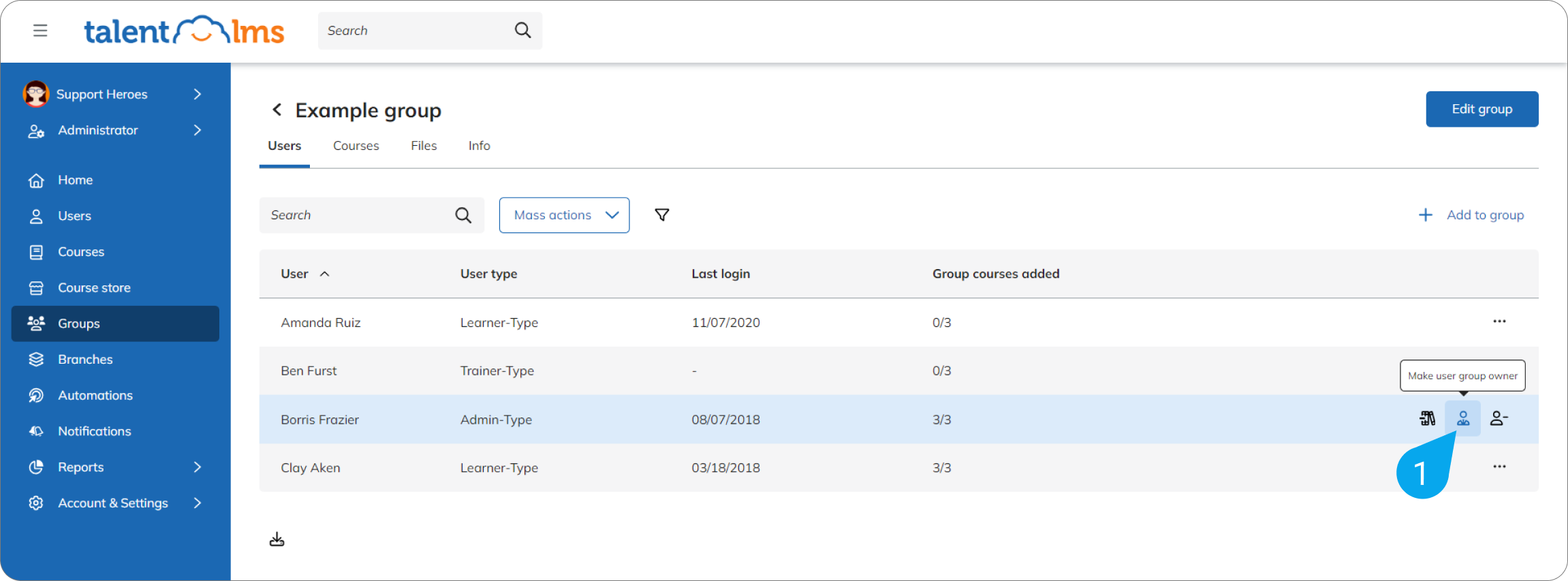Click the Account & Settings gear icon
This screenshot has width=1568, height=581.
pos(36,503)
